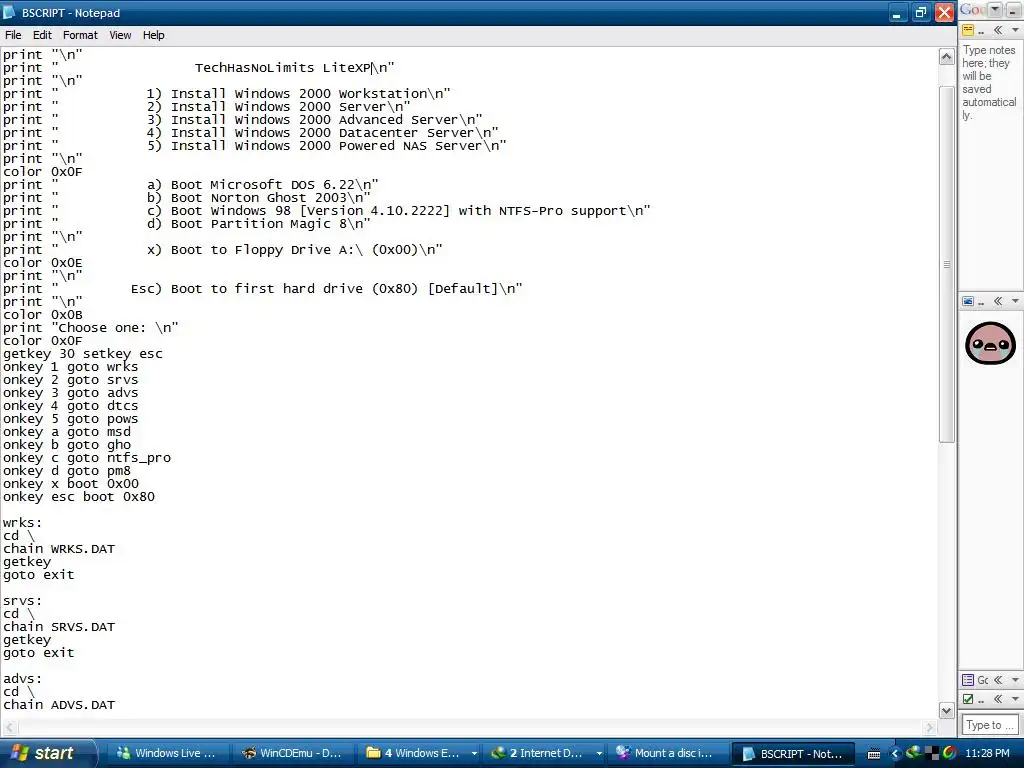Click the 'getkey 30 setkey esc' line
Viewport: 1024px width, 768px height.
click(x=83, y=354)
